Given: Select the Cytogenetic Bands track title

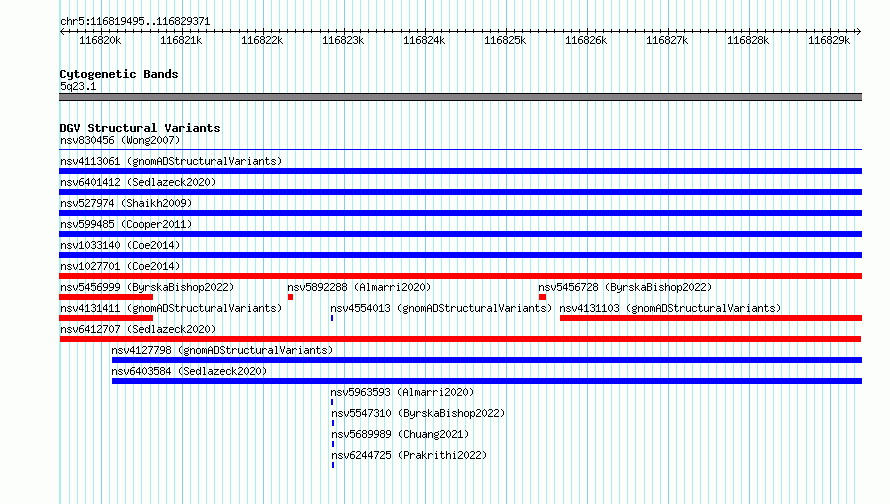Looking at the screenshot, I should pyautogui.click(x=119, y=74).
